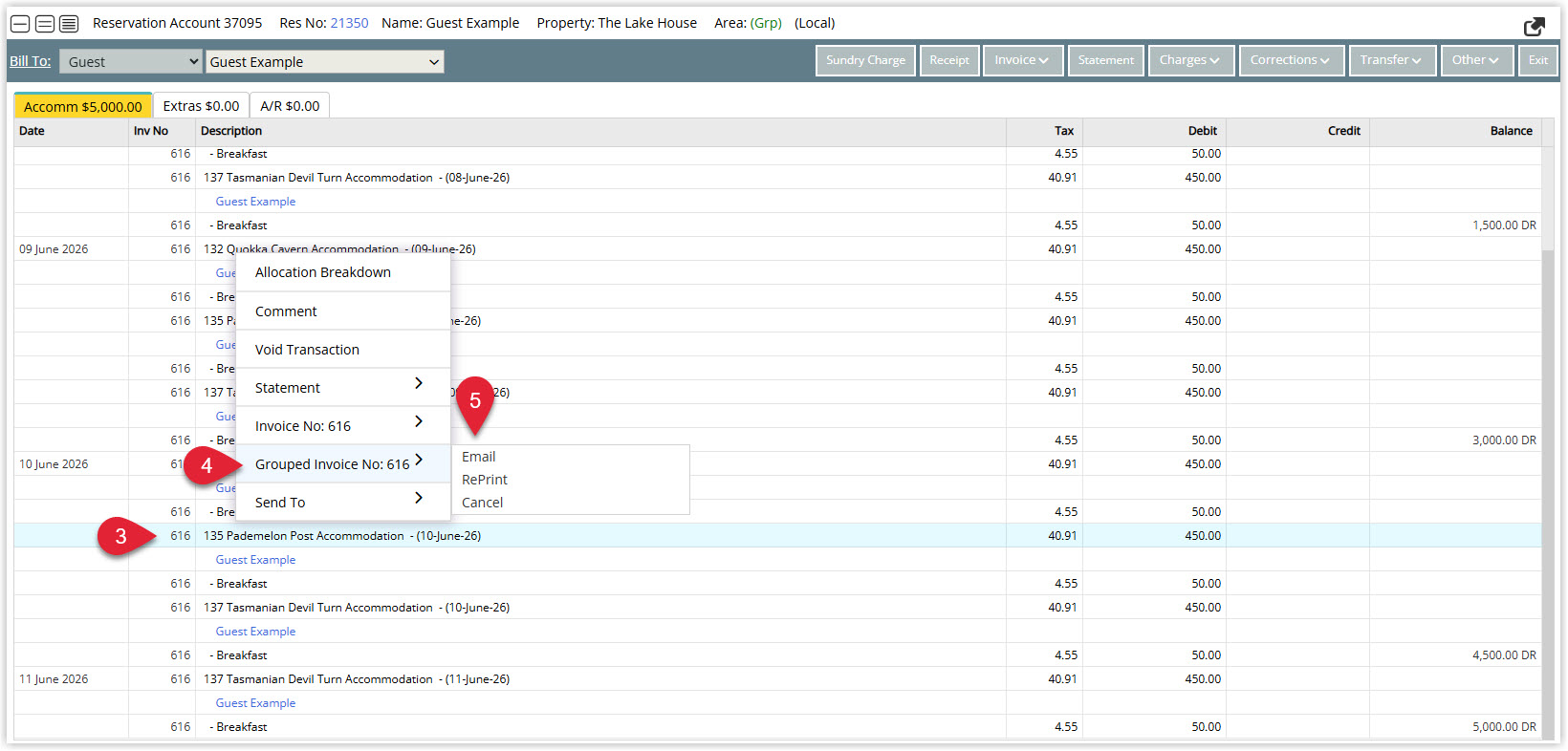Click the 4,500.00 DR balance value
Screen dimensions: 1568x751
[1504, 655]
